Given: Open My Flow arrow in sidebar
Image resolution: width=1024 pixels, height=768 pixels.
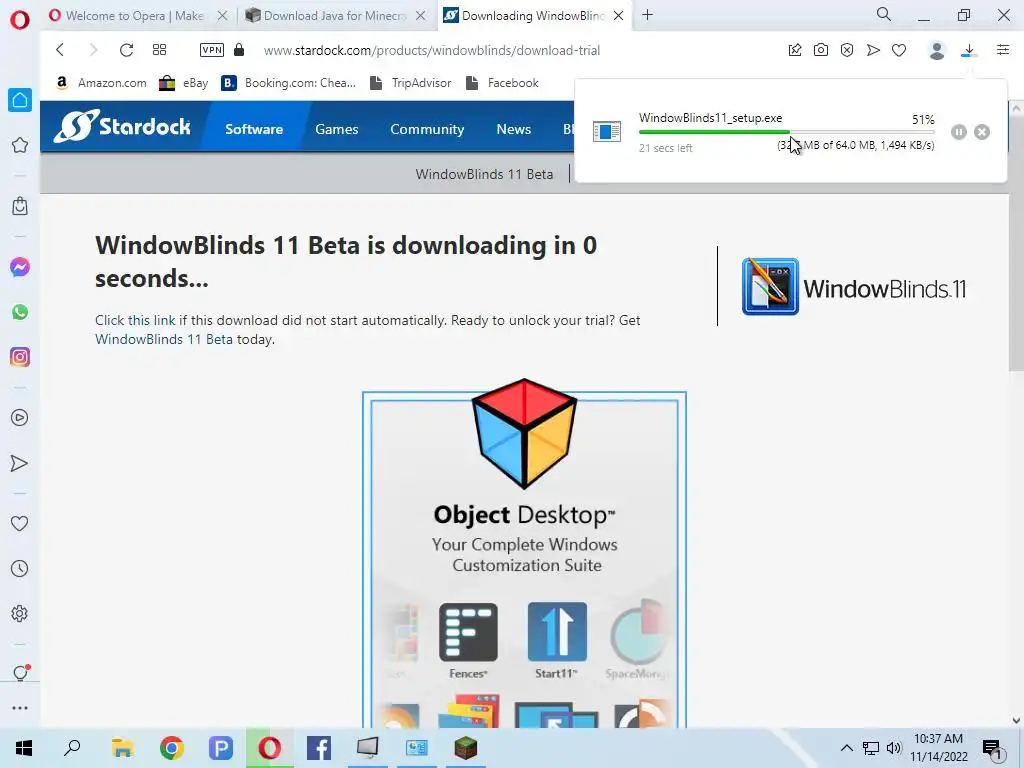Looking at the screenshot, I should pyautogui.click(x=20, y=463).
